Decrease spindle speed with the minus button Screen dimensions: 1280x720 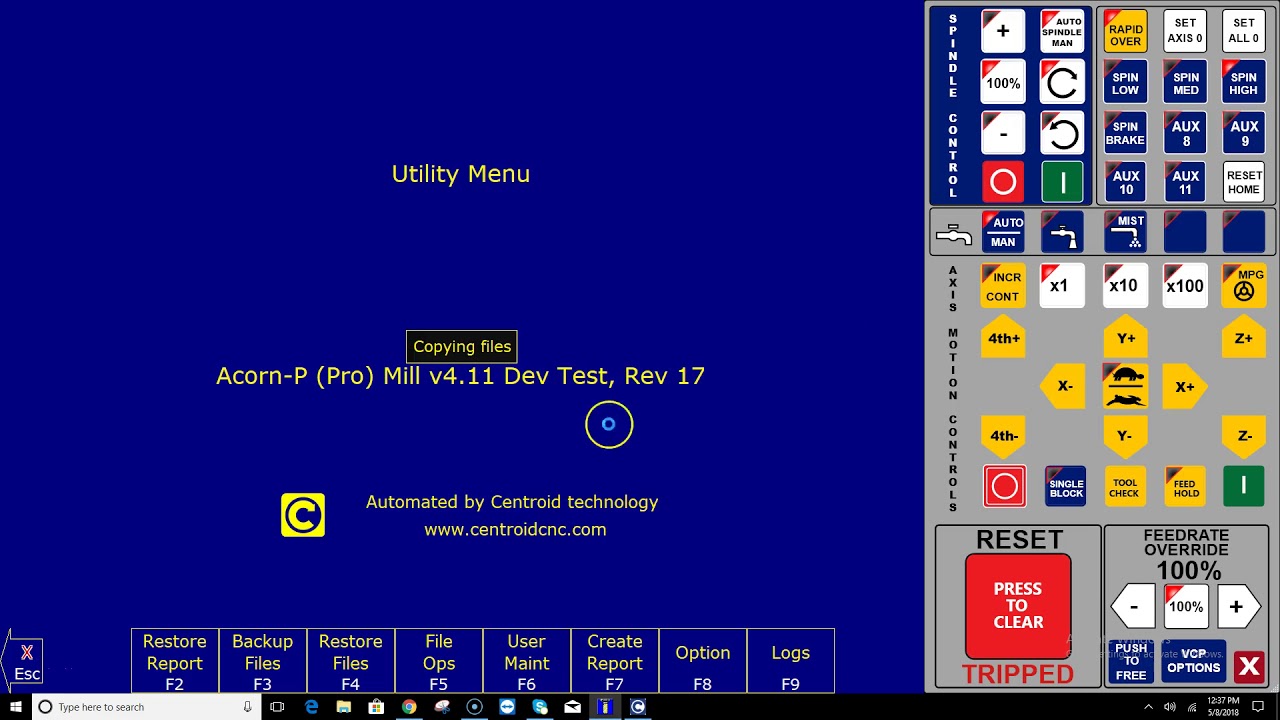1003,133
